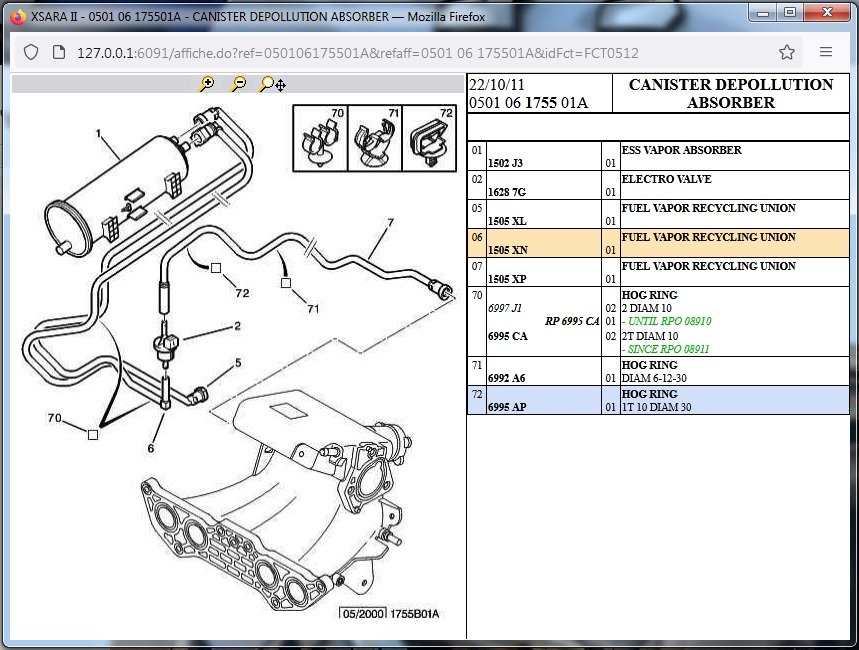The width and height of the screenshot is (859, 650).
Task: Click diagram label 6 union
Action: pos(151,448)
